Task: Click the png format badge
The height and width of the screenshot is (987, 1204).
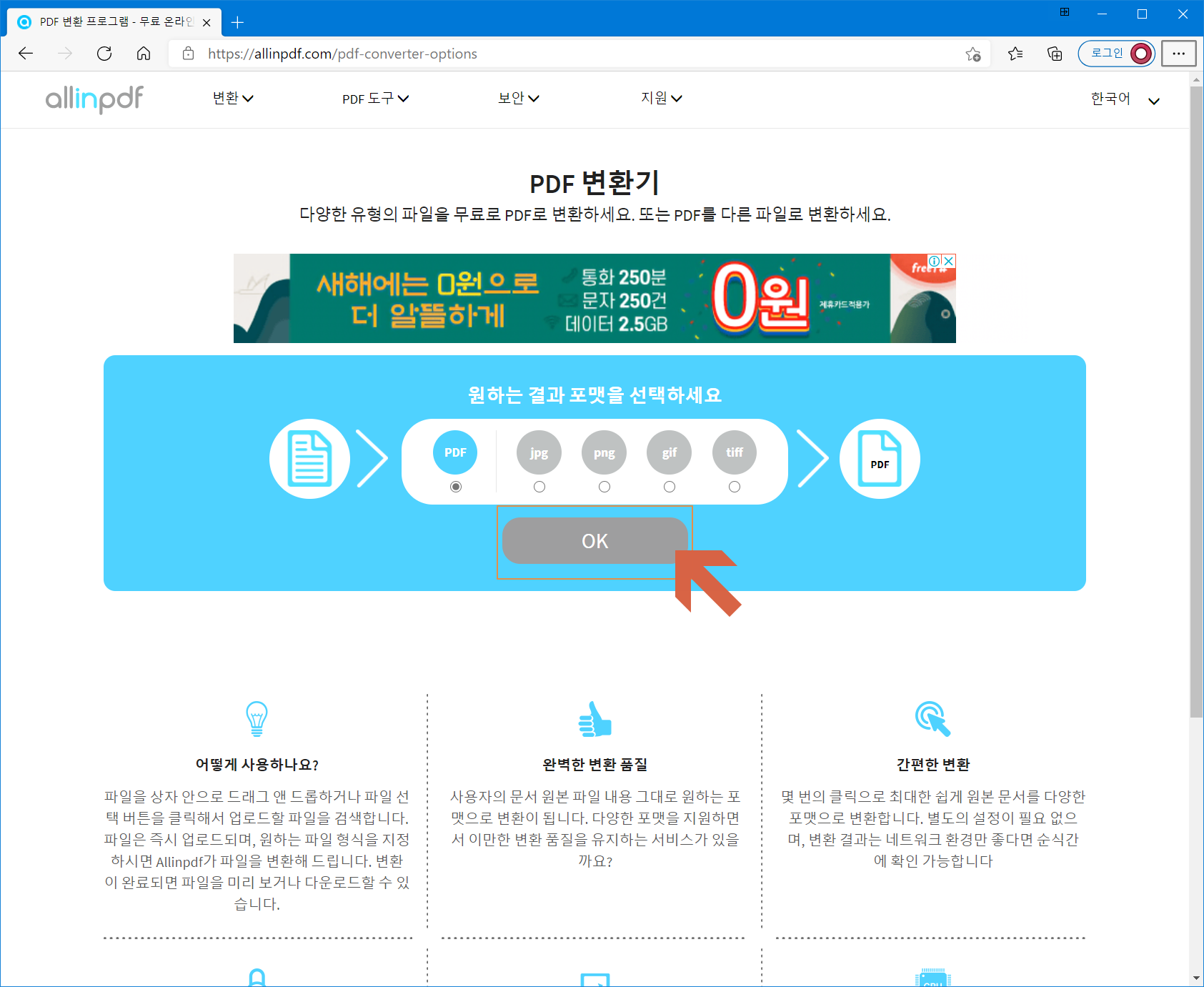Action: tap(605, 452)
